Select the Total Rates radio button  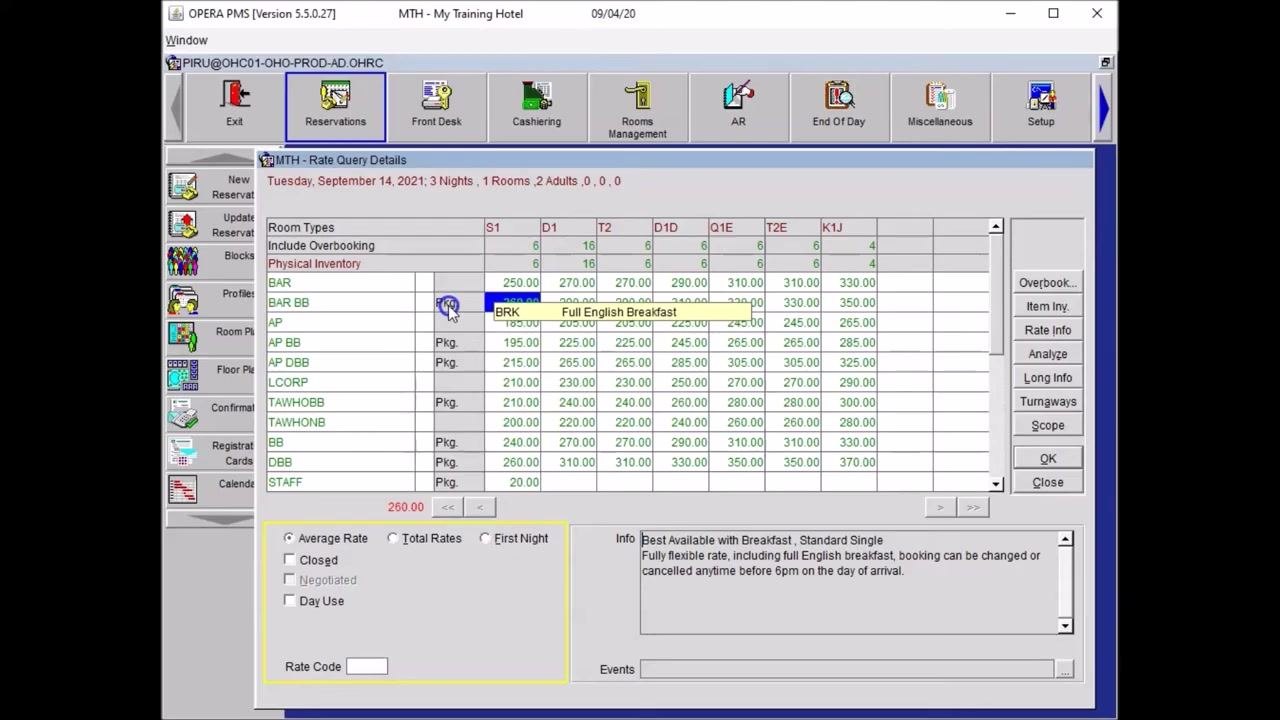point(393,538)
